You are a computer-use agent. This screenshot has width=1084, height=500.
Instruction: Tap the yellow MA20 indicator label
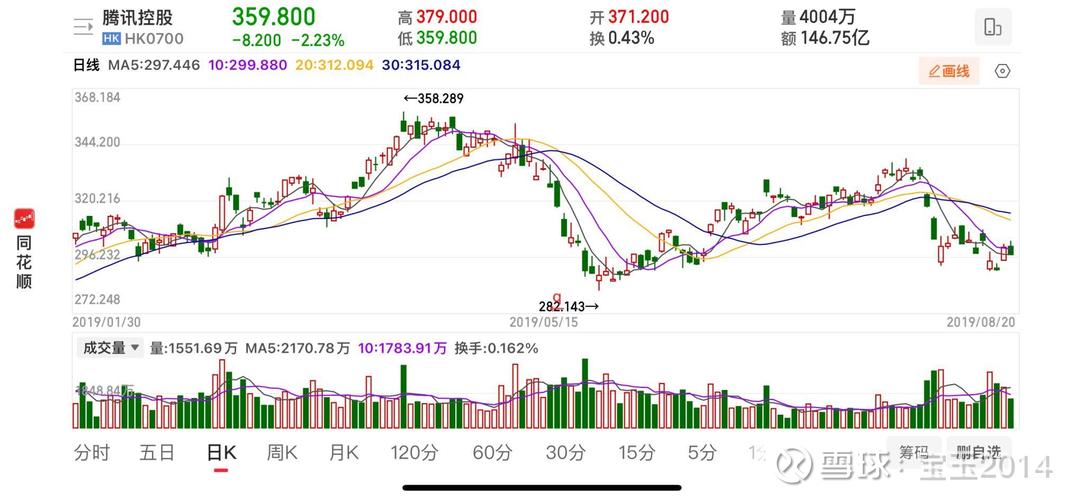coord(334,65)
